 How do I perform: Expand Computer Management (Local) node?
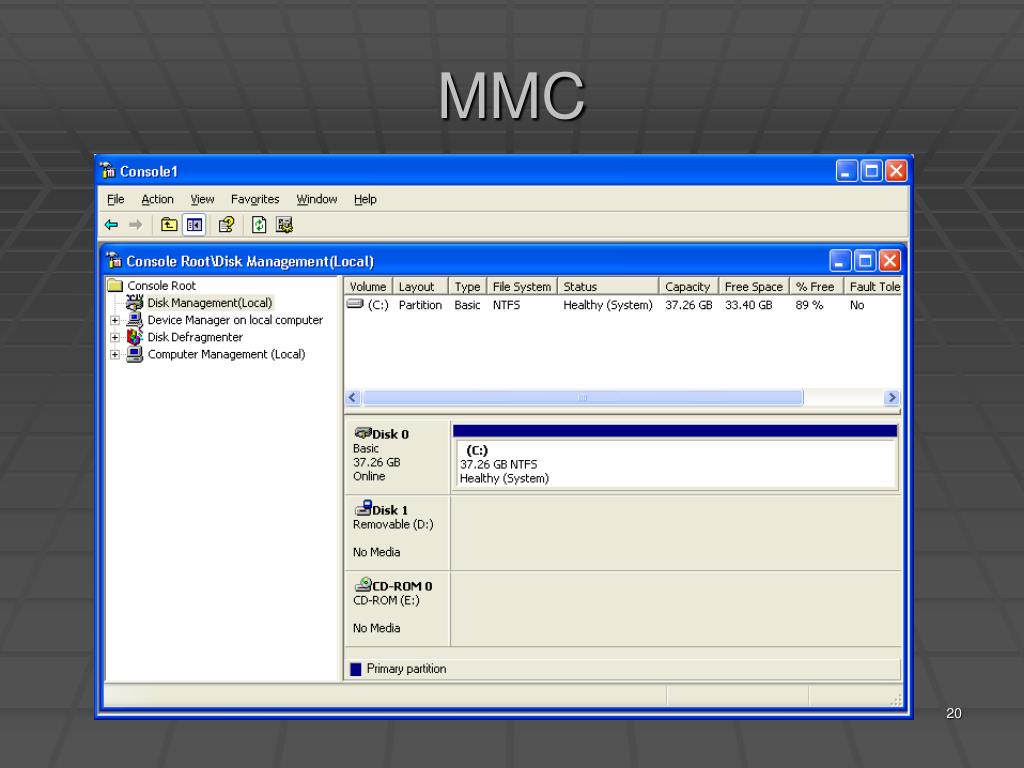coord(115,355)
